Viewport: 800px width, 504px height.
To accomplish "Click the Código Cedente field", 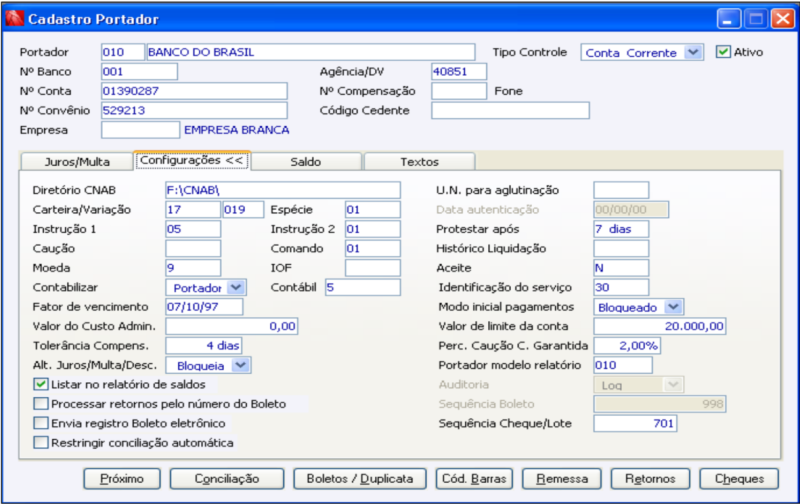I will [x=510, y=110].
